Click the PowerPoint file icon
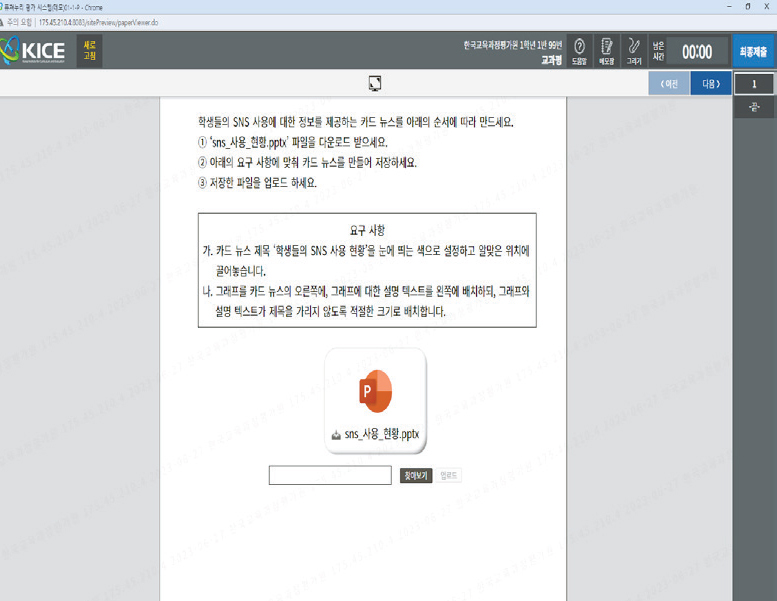The width and height of the screenshot is (777, 601). [x=376, y=391]
